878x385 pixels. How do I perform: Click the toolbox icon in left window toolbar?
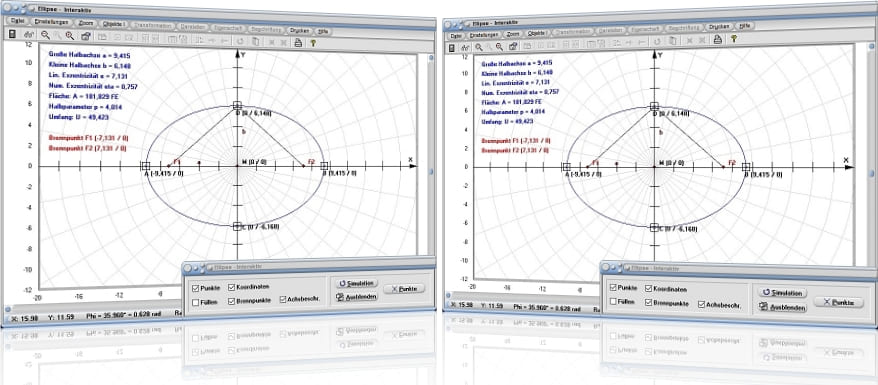pyautogui.click(x=85, y=37)
